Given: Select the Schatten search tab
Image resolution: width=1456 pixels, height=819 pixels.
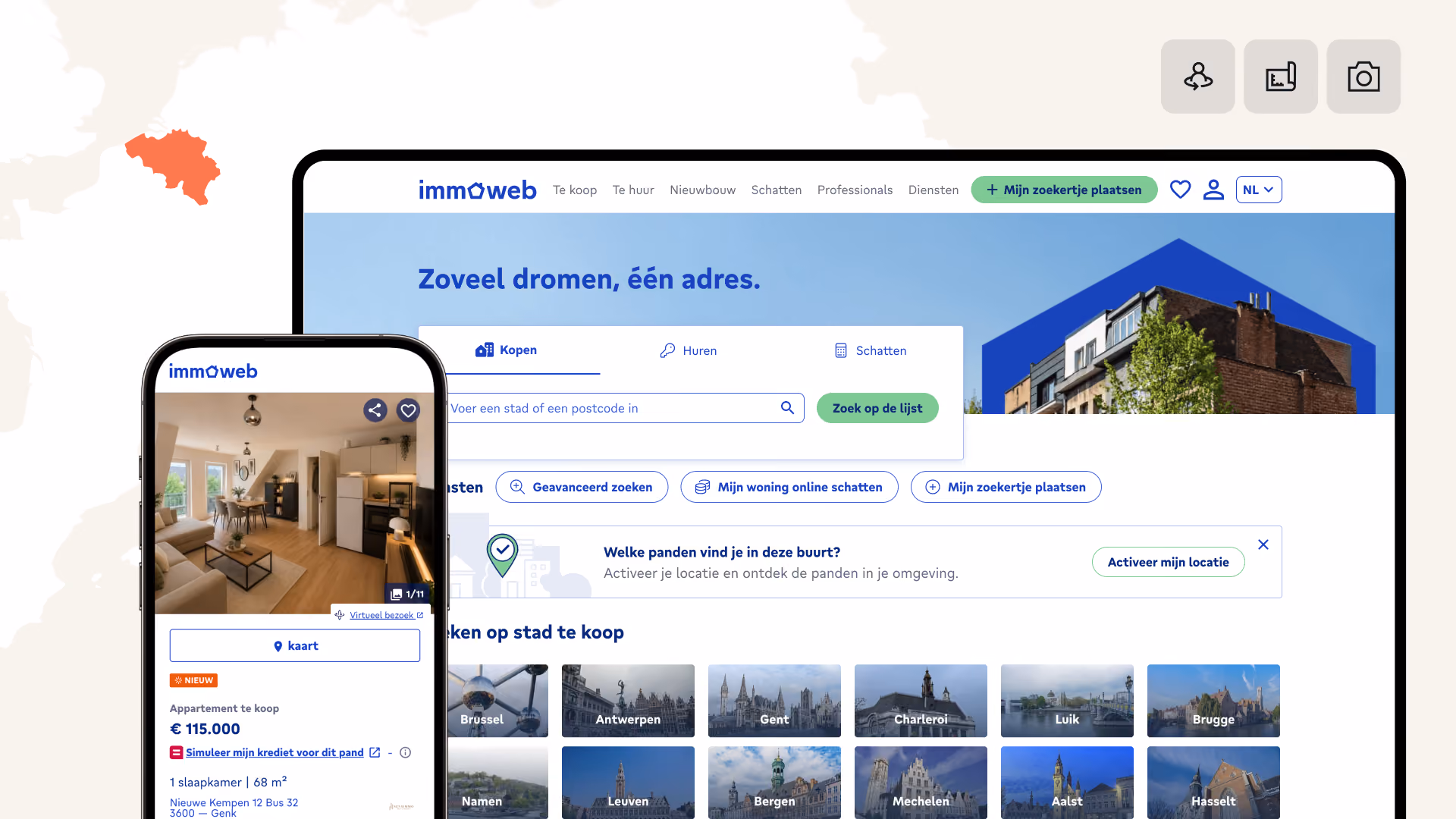Looking at the screenshot, I should pos(871,350).
